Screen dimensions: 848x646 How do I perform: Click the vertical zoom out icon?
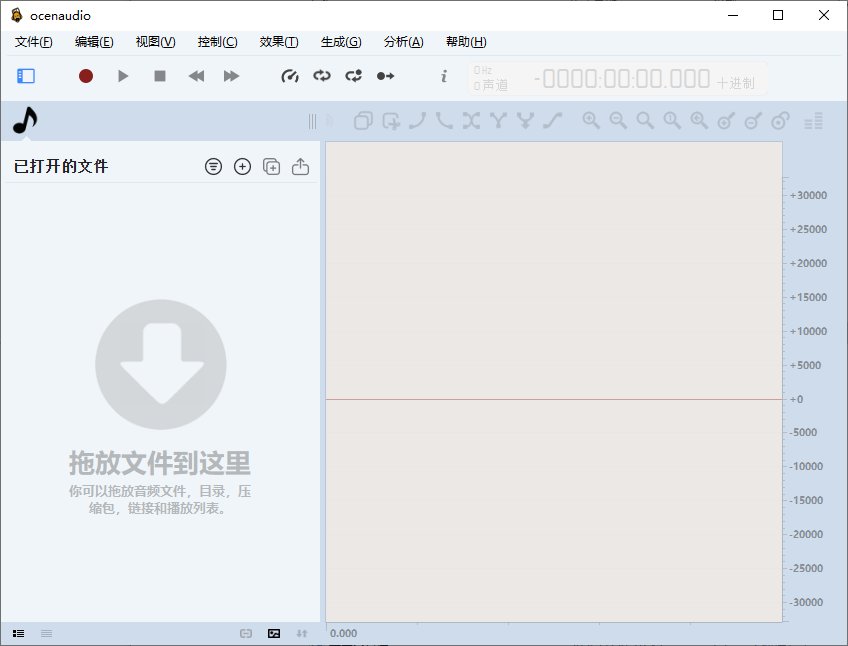[753, 121]
